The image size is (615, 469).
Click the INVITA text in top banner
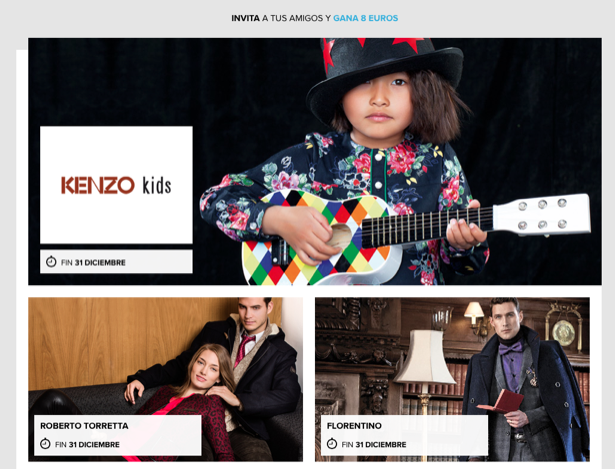pos(245,18)
